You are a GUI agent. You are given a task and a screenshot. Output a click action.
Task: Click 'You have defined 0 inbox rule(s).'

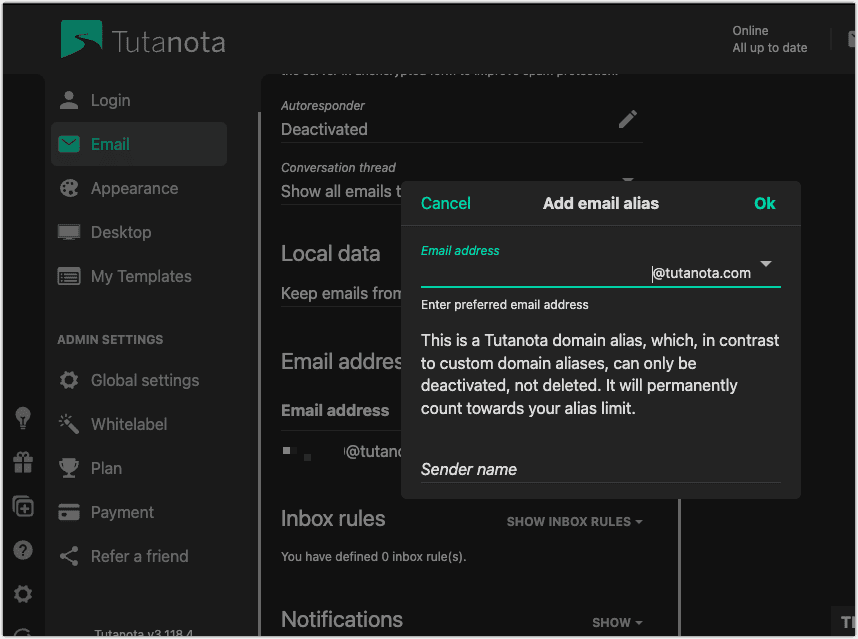pos(373,557)
